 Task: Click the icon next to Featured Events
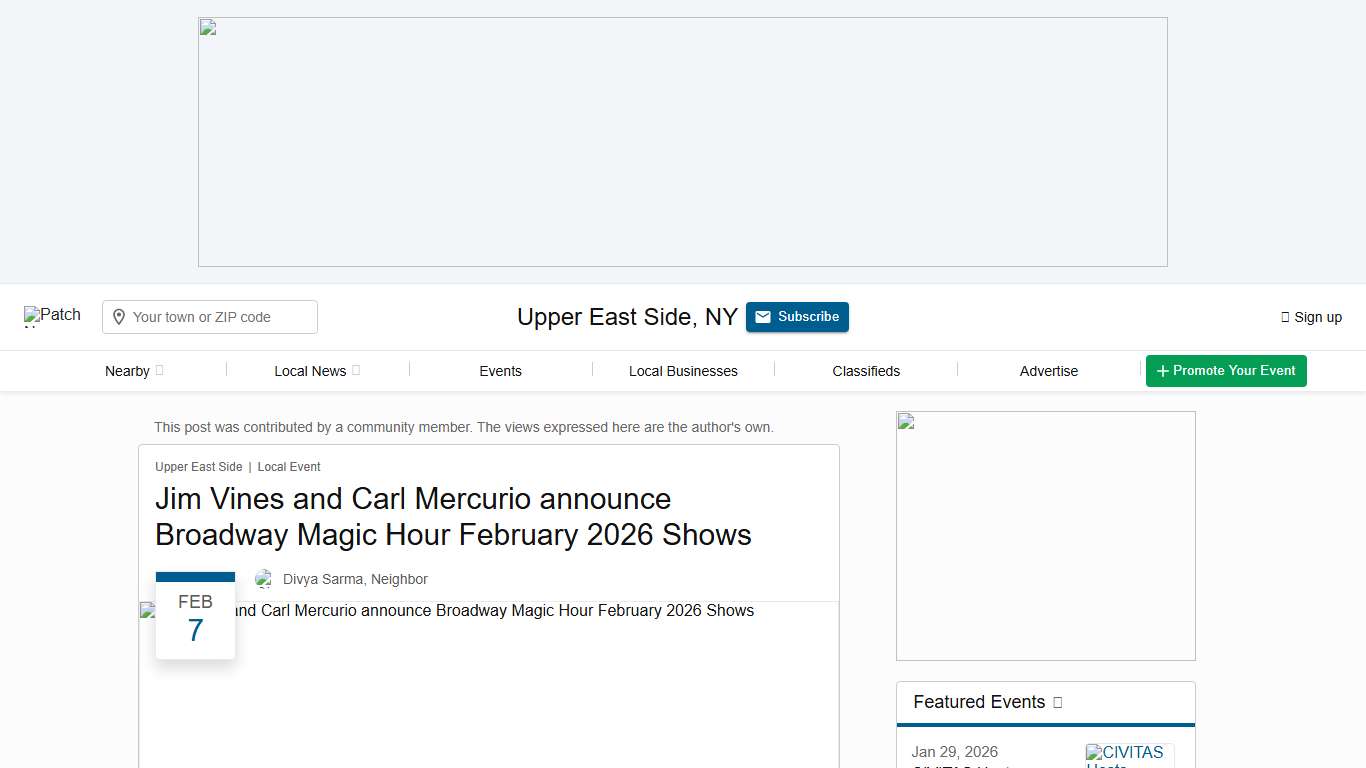pos(1058,702)
